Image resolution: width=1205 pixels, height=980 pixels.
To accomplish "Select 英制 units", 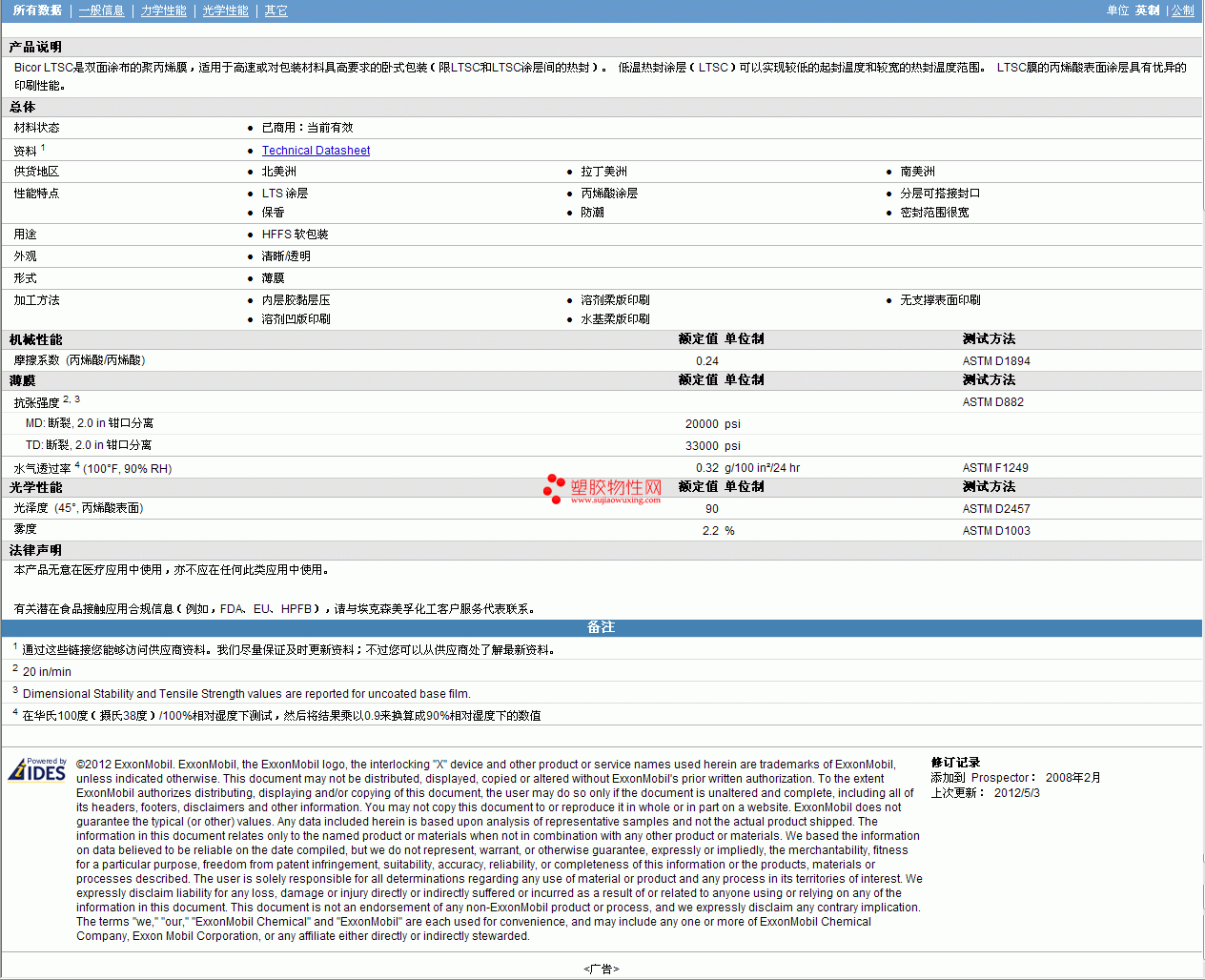I will (x=1147, y=10).
